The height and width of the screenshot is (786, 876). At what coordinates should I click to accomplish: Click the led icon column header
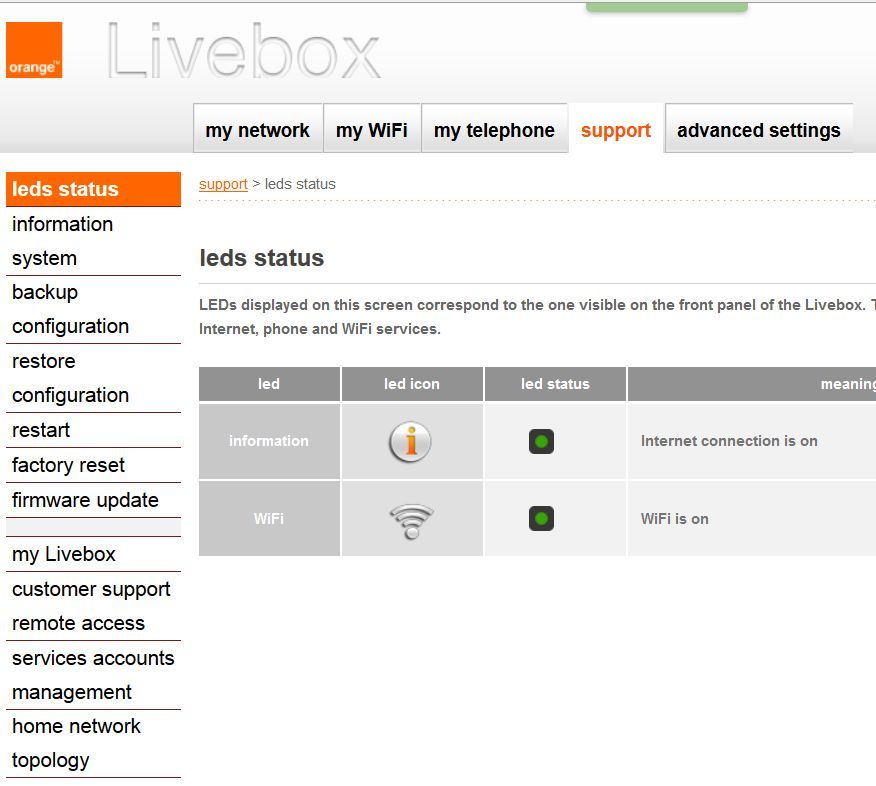coord(412,384)
